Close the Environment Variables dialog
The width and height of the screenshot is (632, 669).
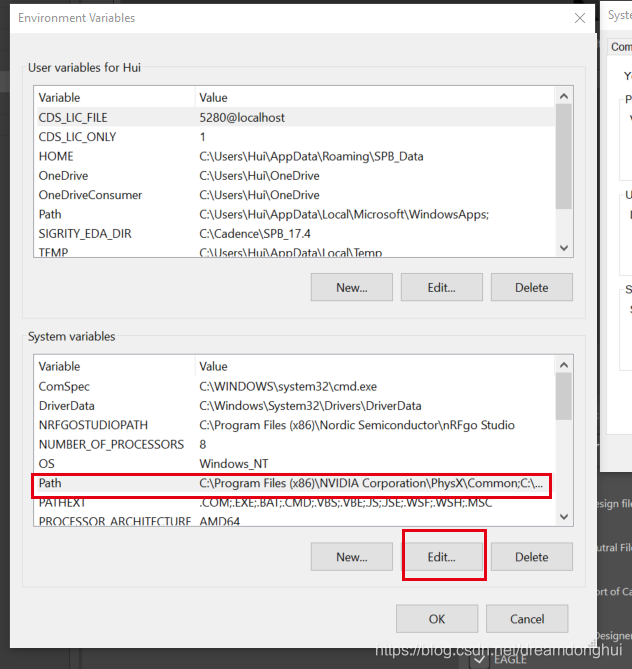[580, 18]
